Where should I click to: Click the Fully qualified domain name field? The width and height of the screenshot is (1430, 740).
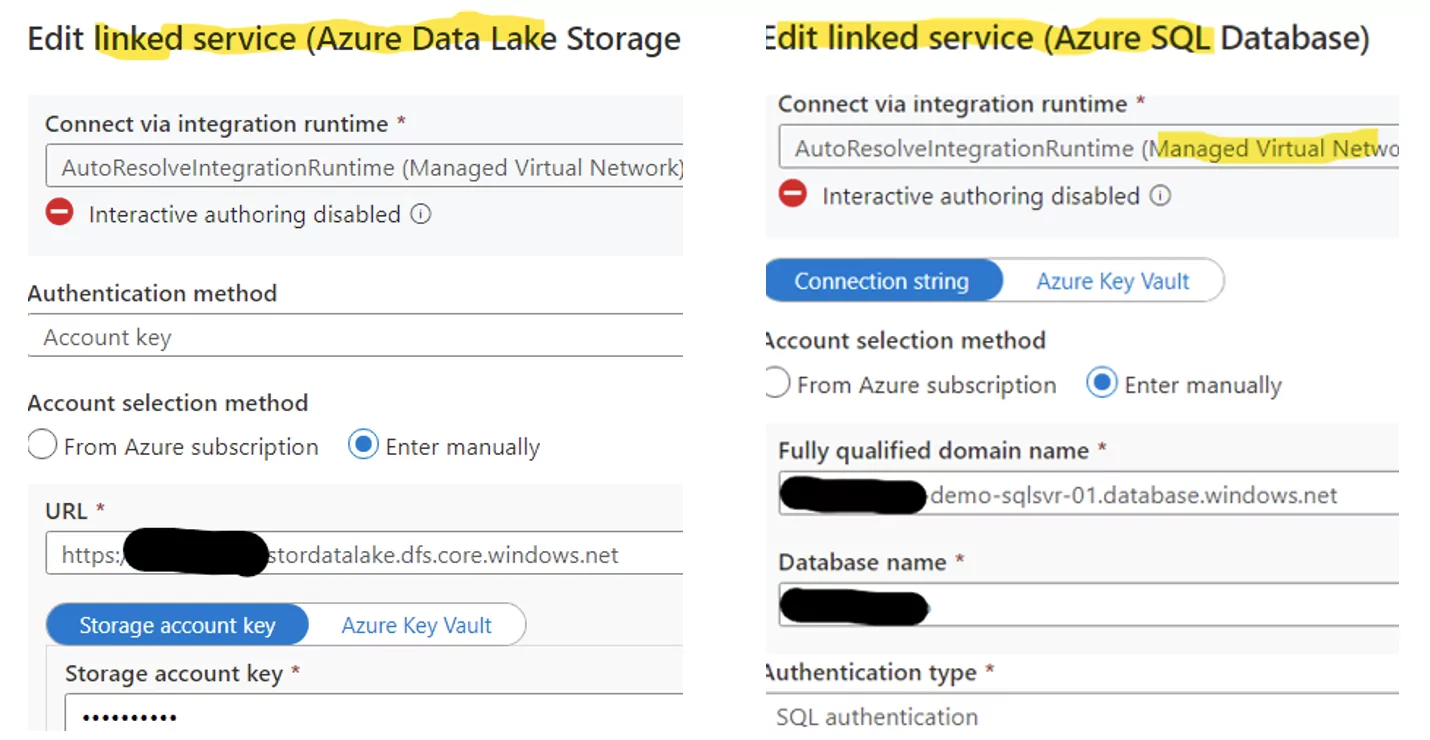click(x=1088, y=493)
